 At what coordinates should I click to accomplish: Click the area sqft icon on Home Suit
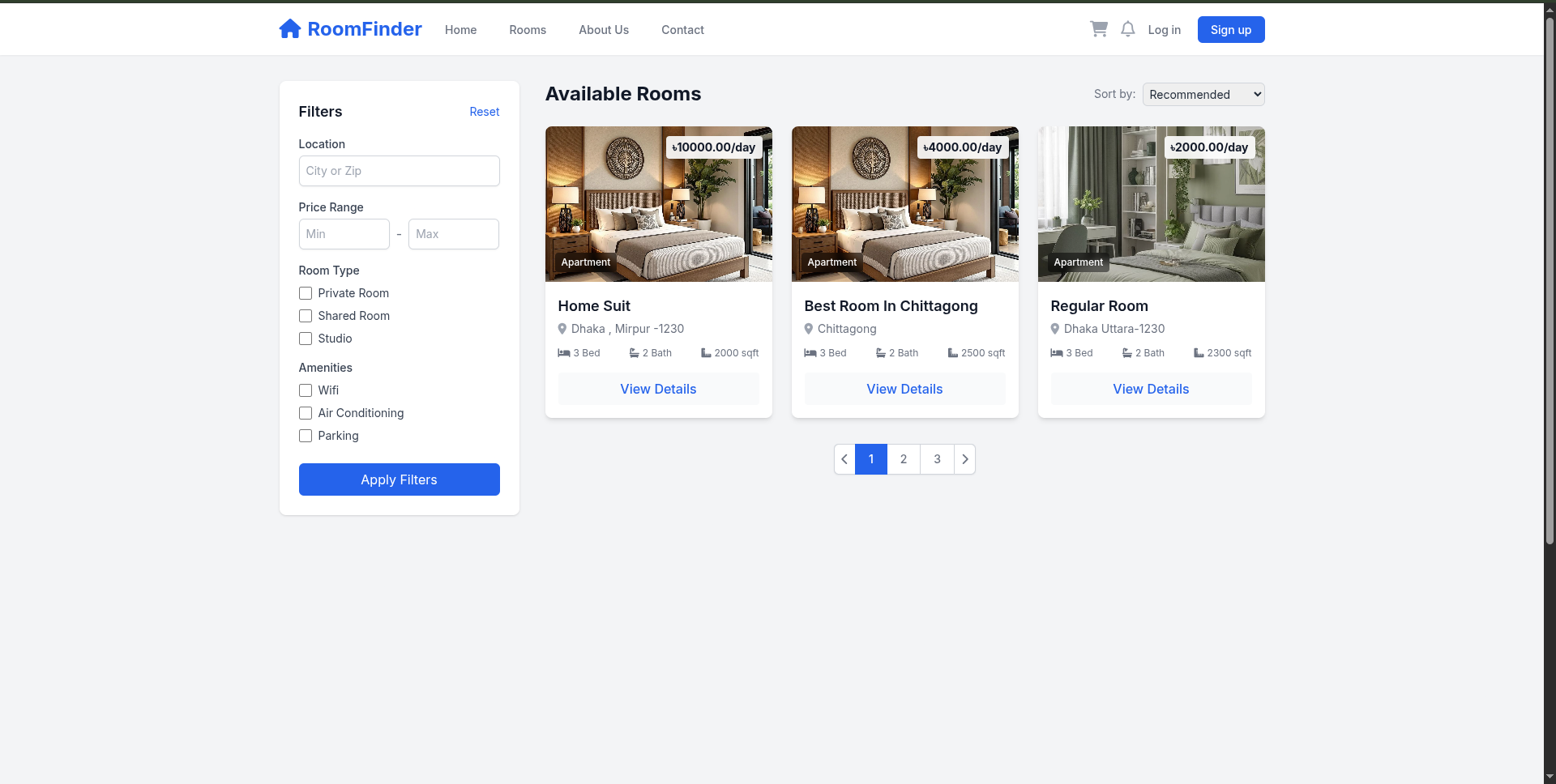(x=706, y=353)
